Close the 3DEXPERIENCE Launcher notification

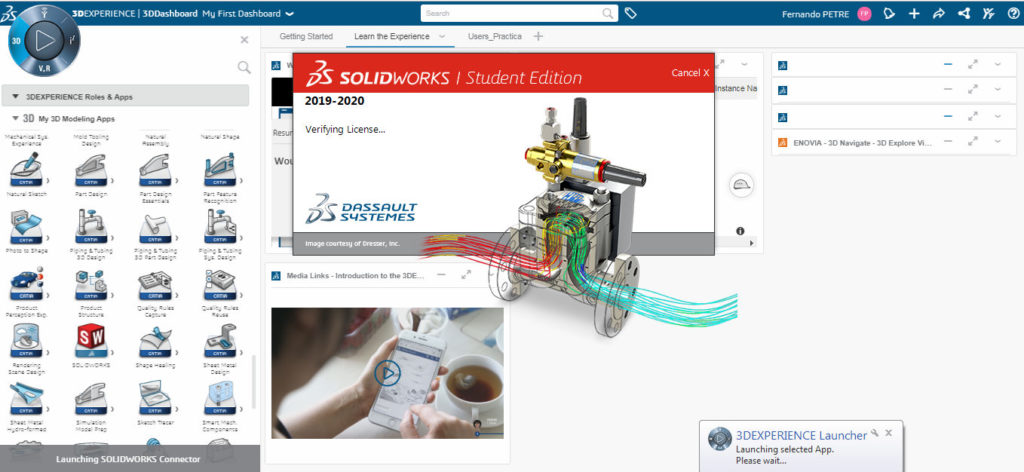(x=888, y=433)
